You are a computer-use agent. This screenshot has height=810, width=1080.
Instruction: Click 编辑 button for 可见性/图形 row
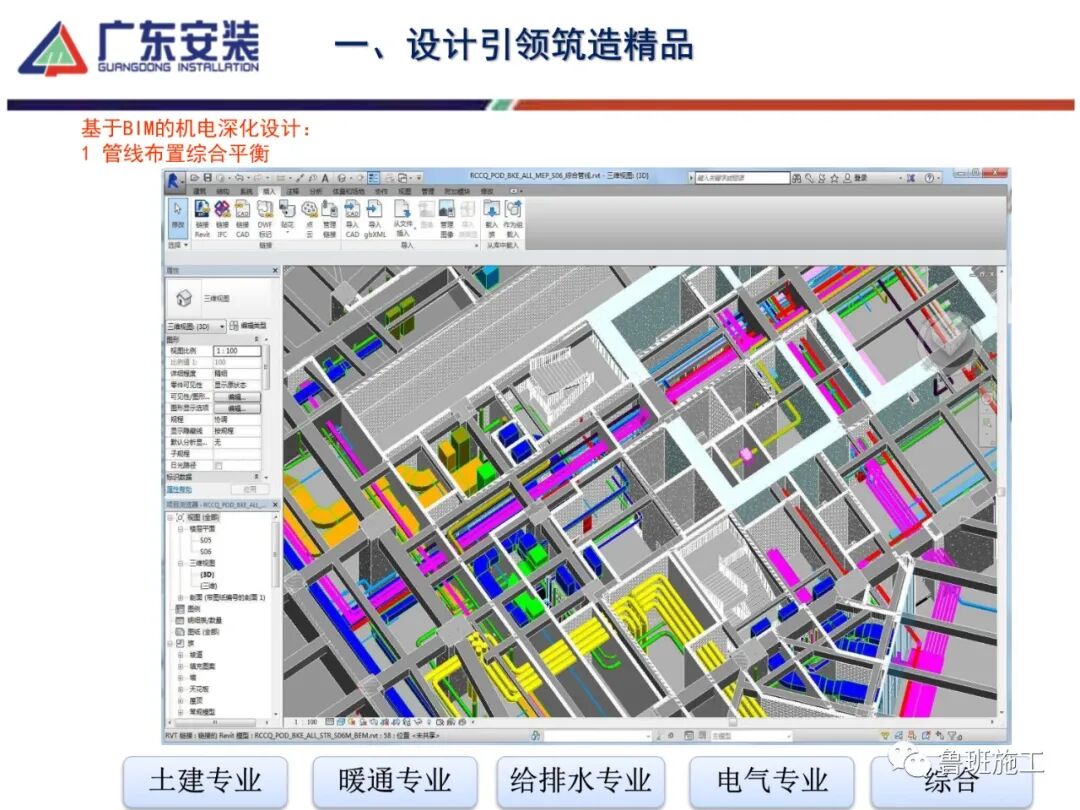[x=237, y=397]
